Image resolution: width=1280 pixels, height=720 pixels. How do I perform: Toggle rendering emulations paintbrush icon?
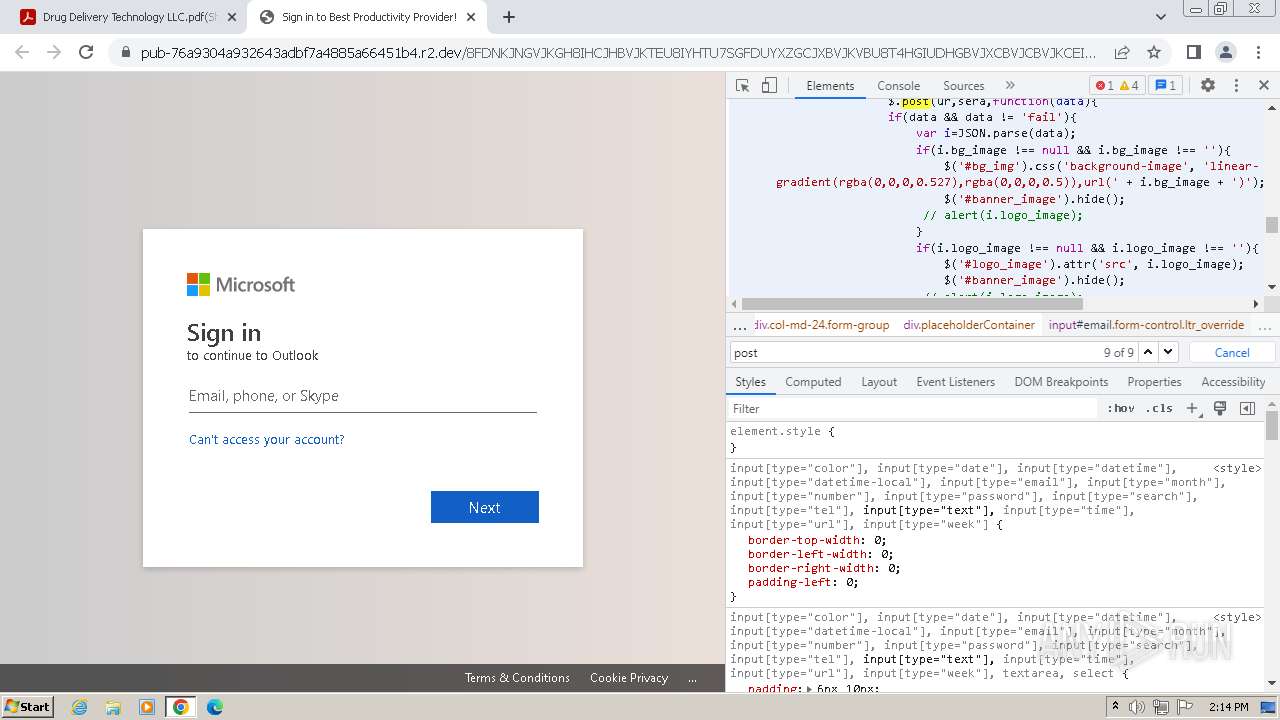click(x=1220, y=408)
